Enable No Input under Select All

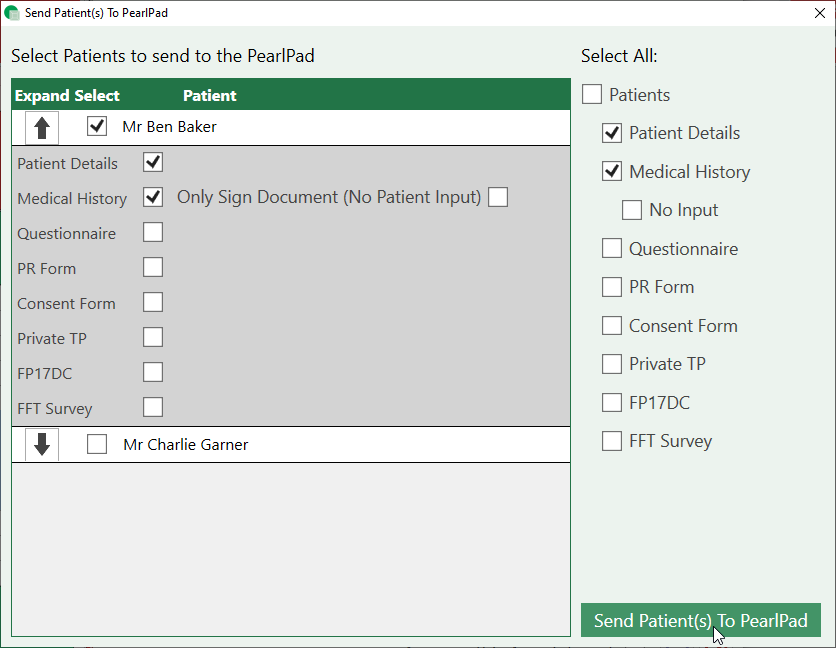632,210
